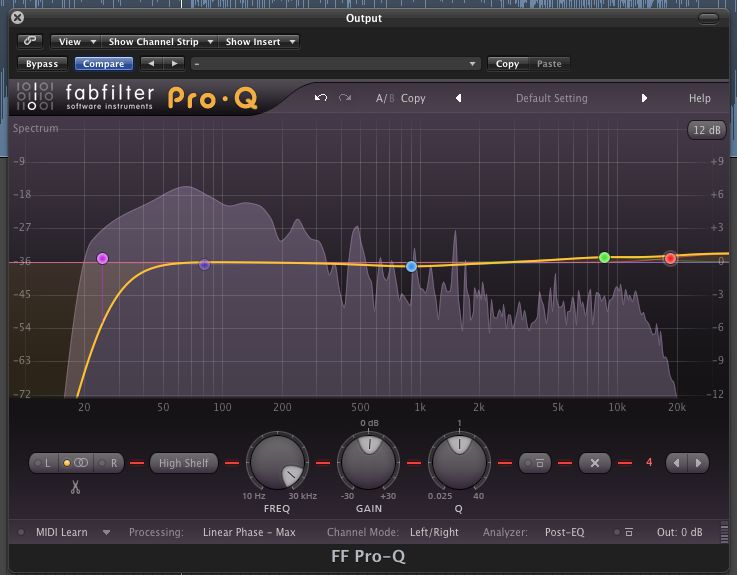Change Post-EQ analyzer setting
This screenshot has height=575, width=737.
pos(564,532)
